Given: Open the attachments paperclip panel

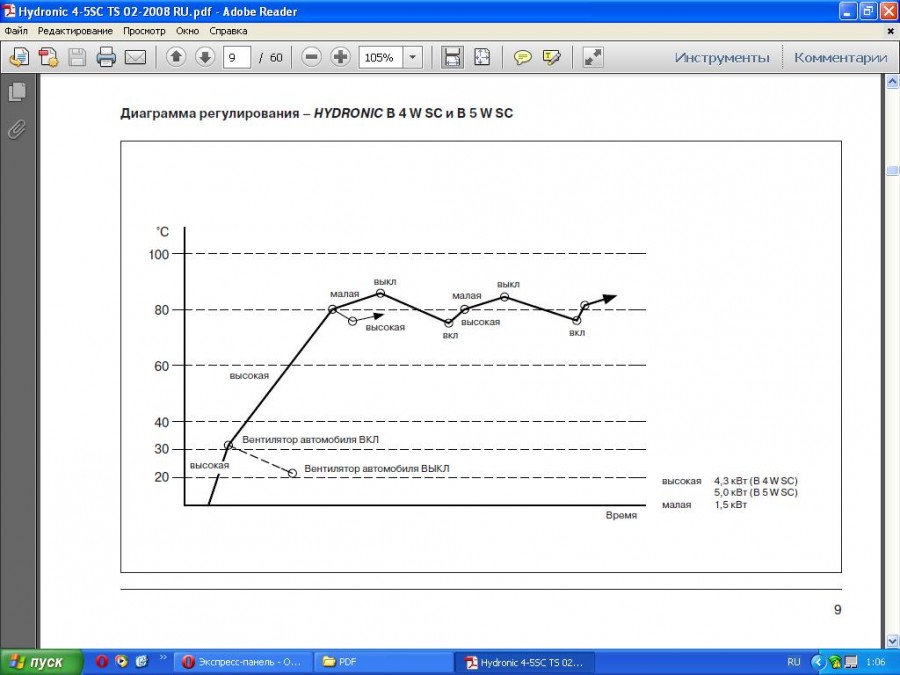Looking at the screenshot, I should click(17, 129).
